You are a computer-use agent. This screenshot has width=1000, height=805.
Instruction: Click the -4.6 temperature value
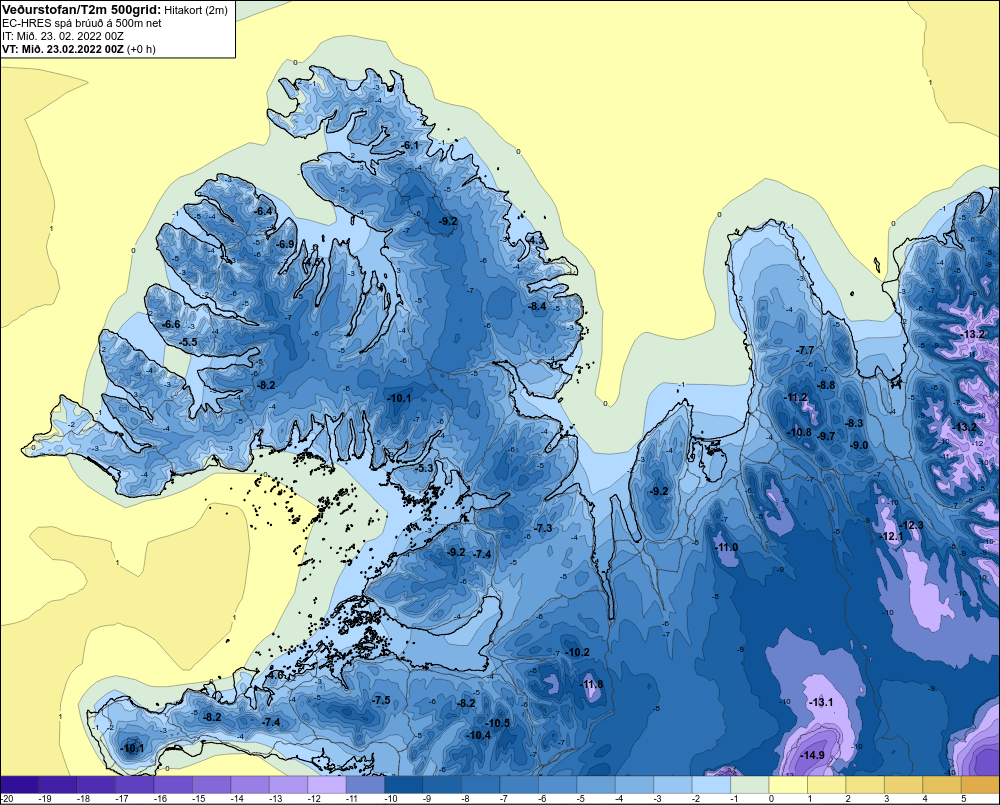coord(275,675)
